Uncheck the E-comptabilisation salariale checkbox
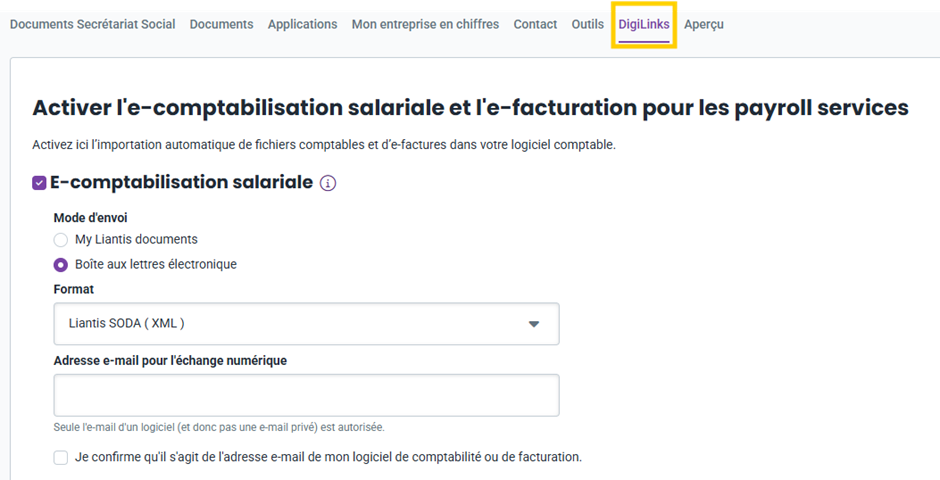This screenshot has height=480, width=940. click(39, 183)
